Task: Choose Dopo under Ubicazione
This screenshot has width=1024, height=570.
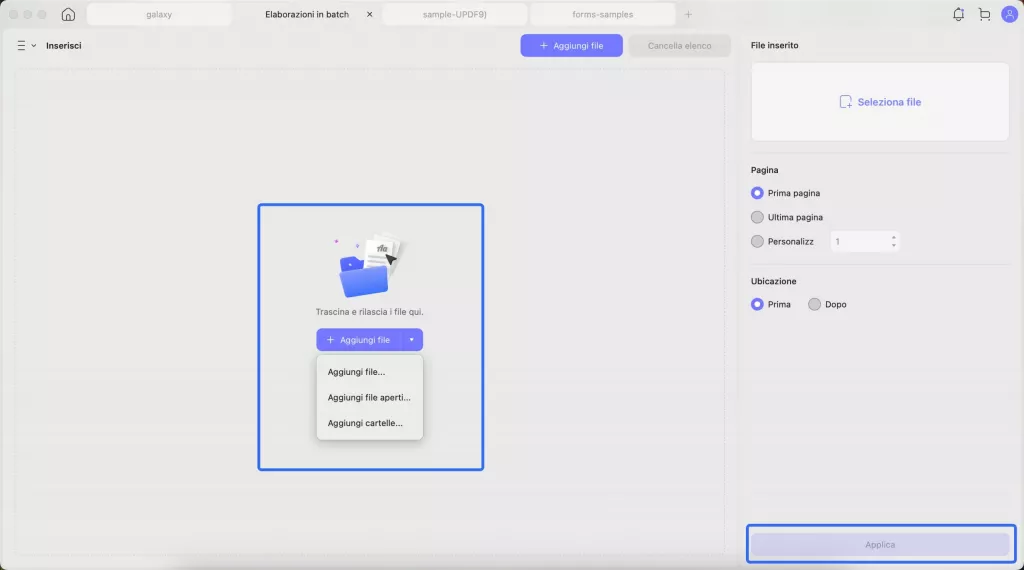Action: (x=814, y=304)
